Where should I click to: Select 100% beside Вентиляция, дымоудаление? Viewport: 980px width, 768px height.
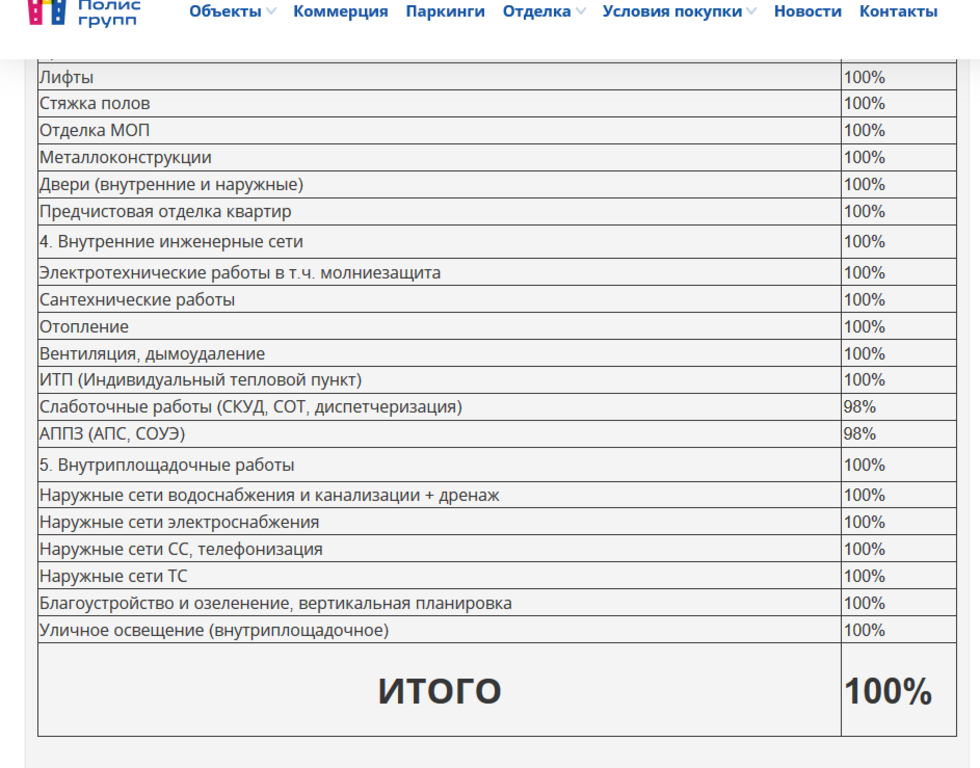(x=864, y=354)
